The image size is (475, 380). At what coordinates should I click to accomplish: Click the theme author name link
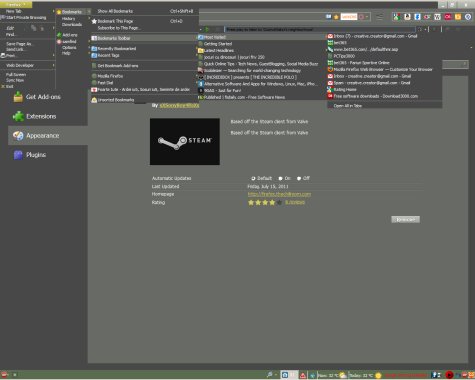coord(179,105)
